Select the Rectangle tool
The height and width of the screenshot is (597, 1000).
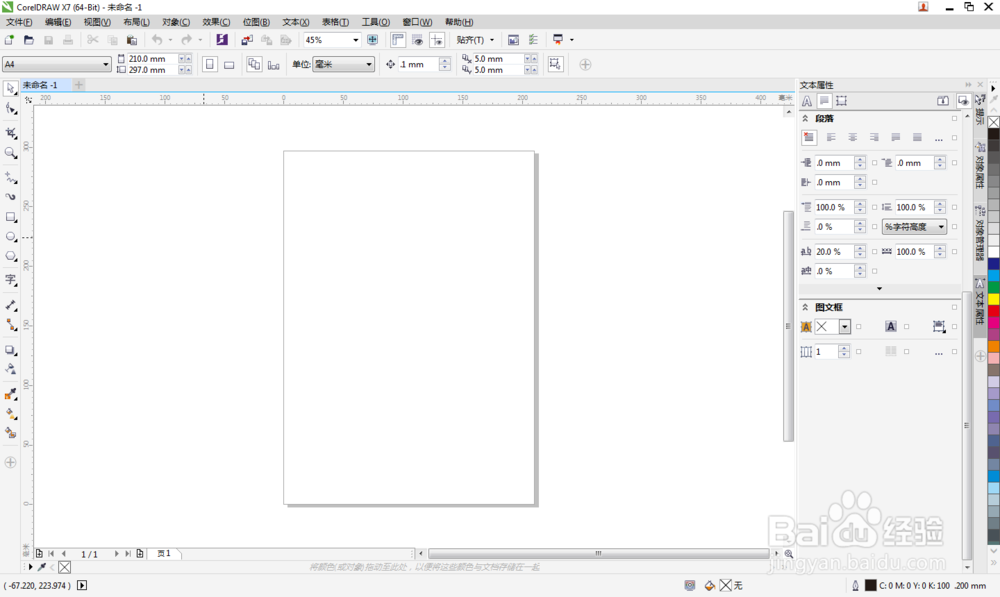(11, 217)
